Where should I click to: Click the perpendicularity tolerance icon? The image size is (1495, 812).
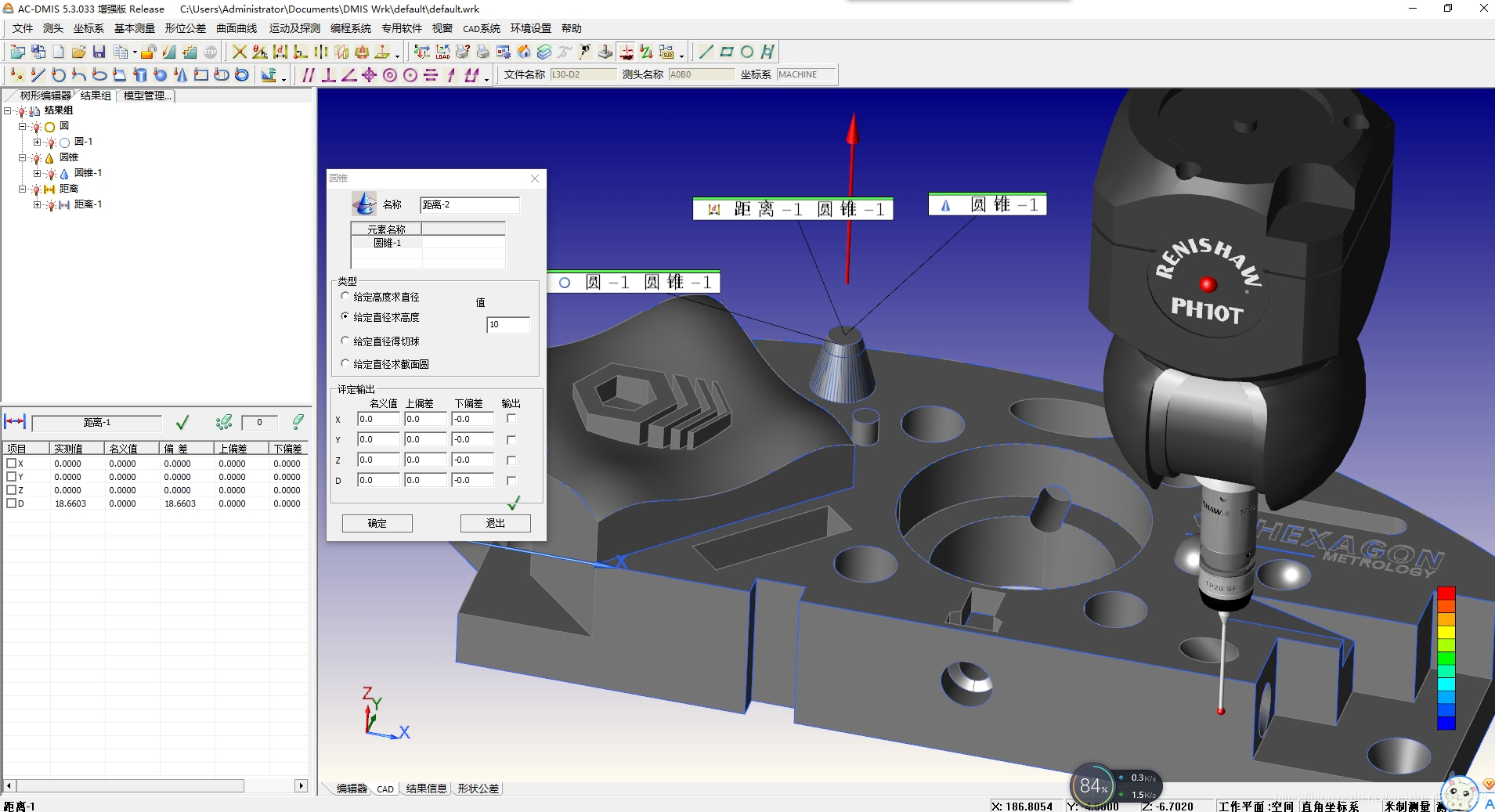click(329, 75)
